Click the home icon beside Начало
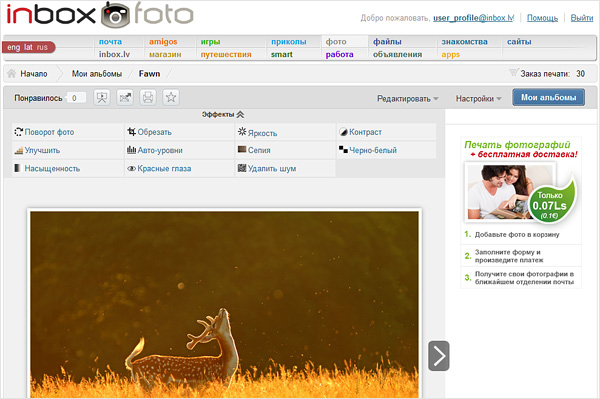This screenshot has width=600, height=399. coord(12,73)
